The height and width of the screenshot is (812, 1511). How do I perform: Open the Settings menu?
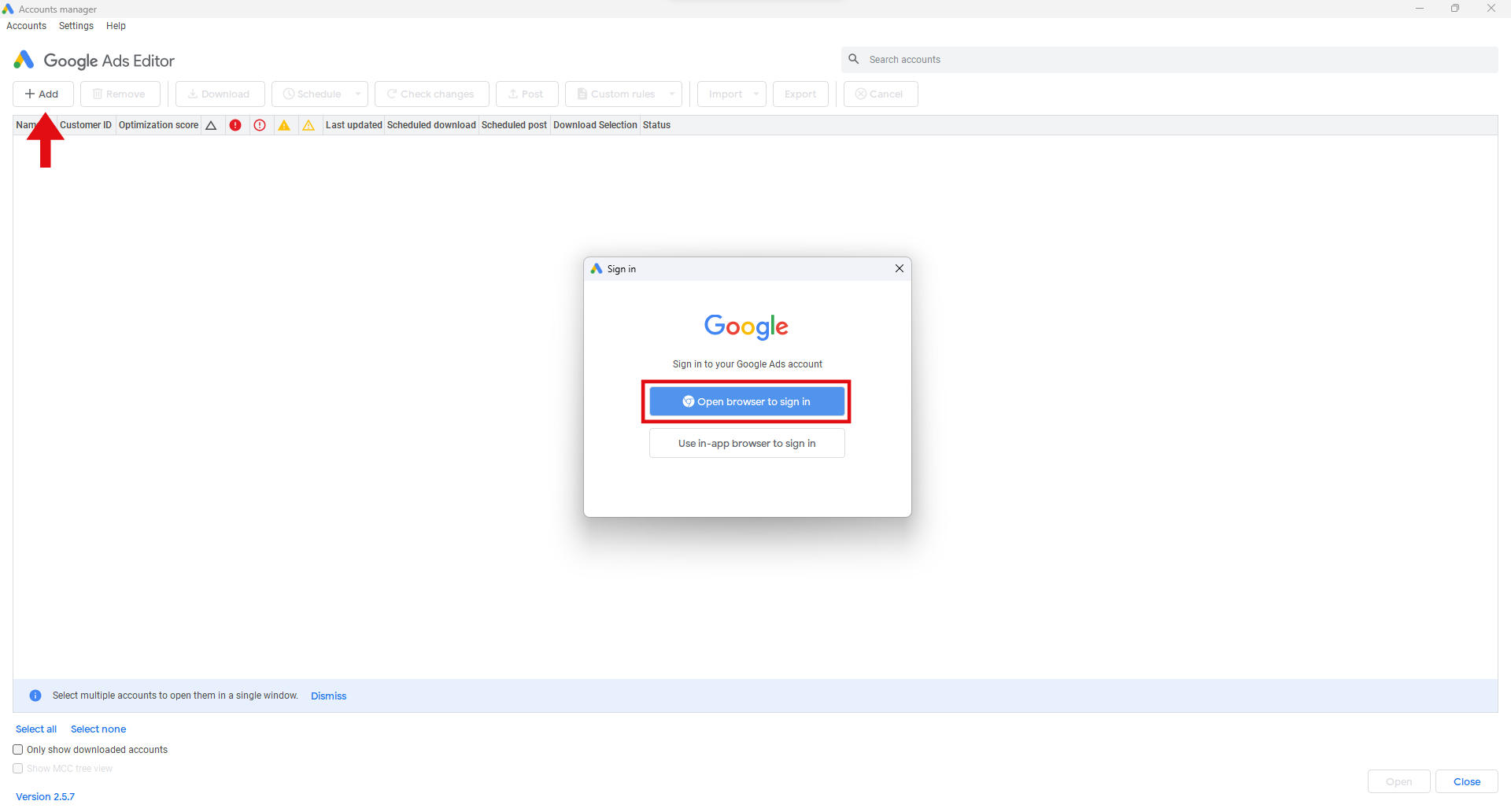[x=76, y=26]
